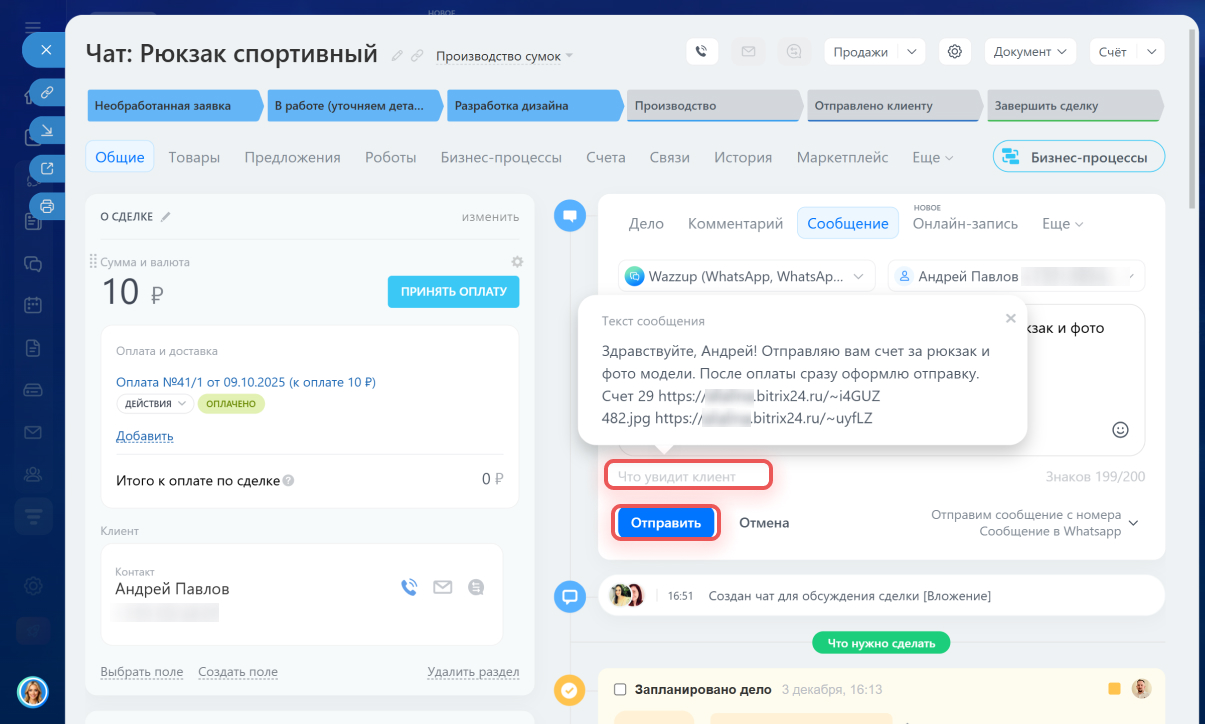Click gear icon in Сумма и валюта field
Screen dimensions: 1205x724
tap(517, 262)
